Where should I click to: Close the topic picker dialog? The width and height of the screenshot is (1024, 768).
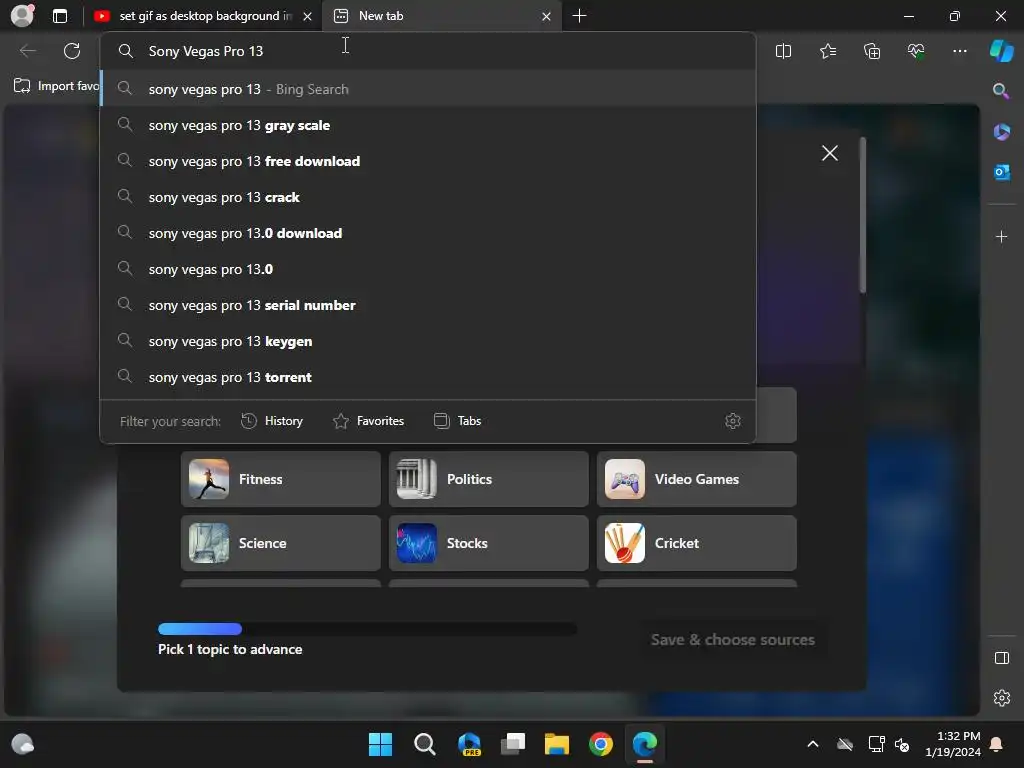[x=829, y=153]
